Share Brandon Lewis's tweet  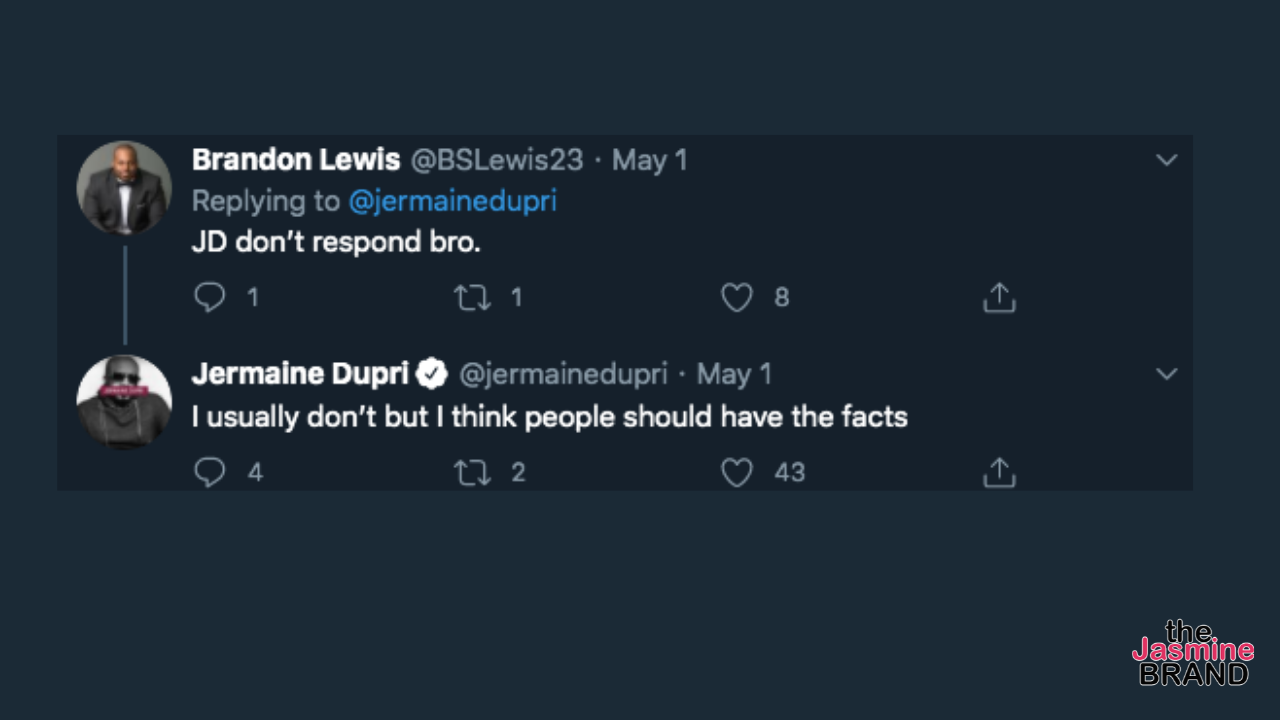[999, 297]
